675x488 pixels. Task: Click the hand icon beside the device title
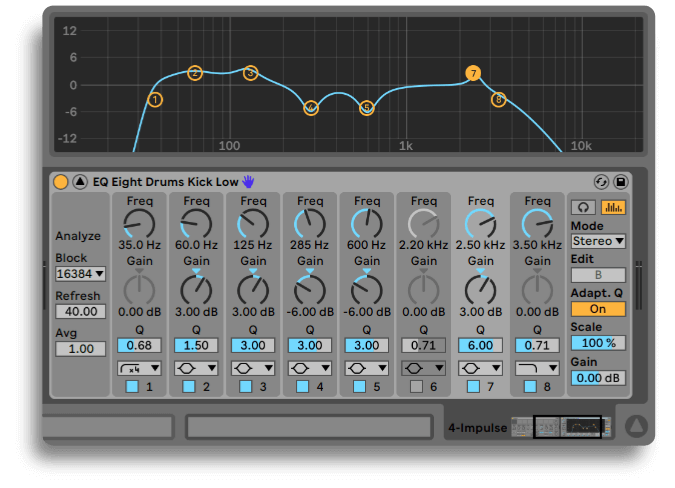point(248,182)
